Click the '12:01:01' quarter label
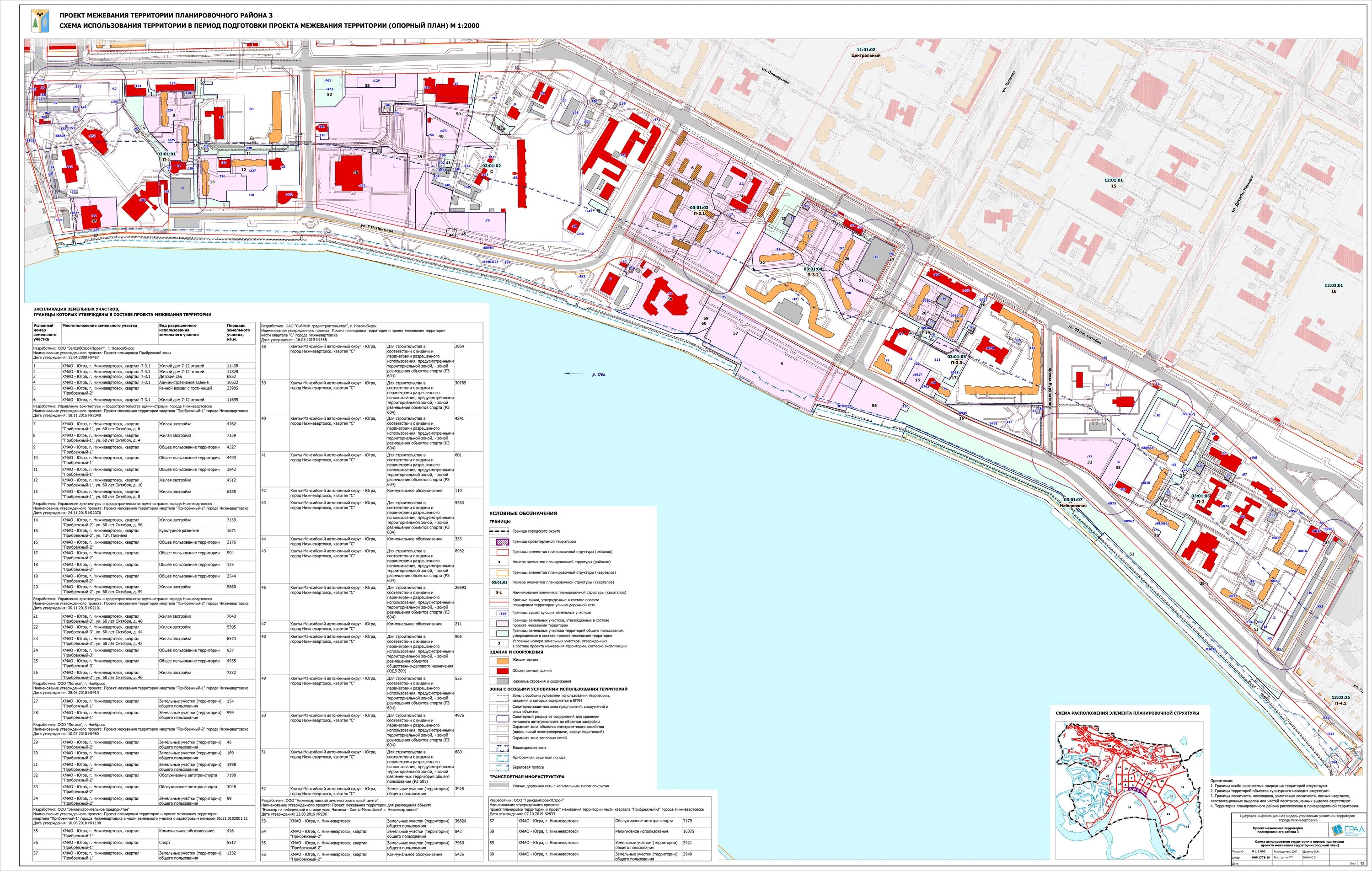 click(x=1113, y=180)
